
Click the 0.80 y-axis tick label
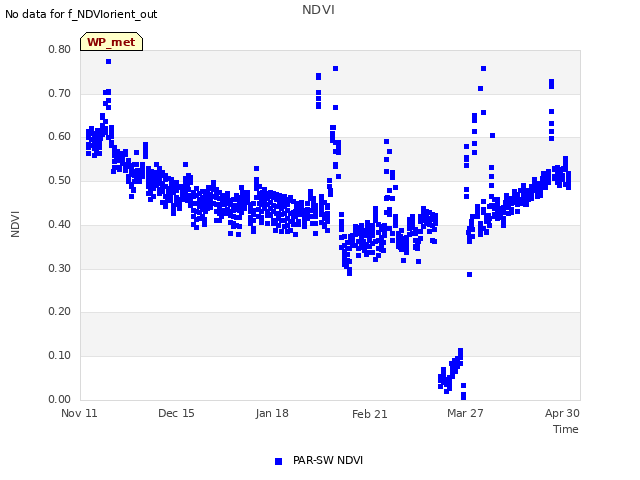(x=60, y=49)
